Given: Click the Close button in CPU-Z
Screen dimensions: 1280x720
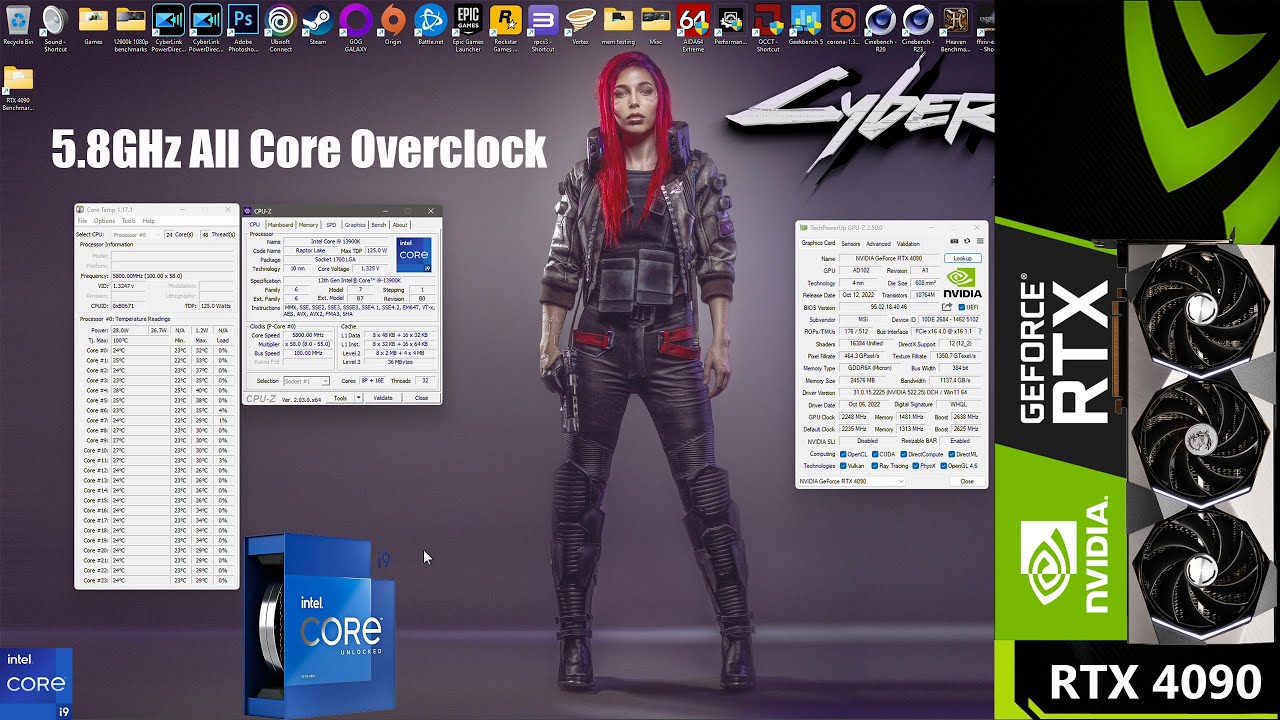Looking at the screenshot, I should [421, 398].
